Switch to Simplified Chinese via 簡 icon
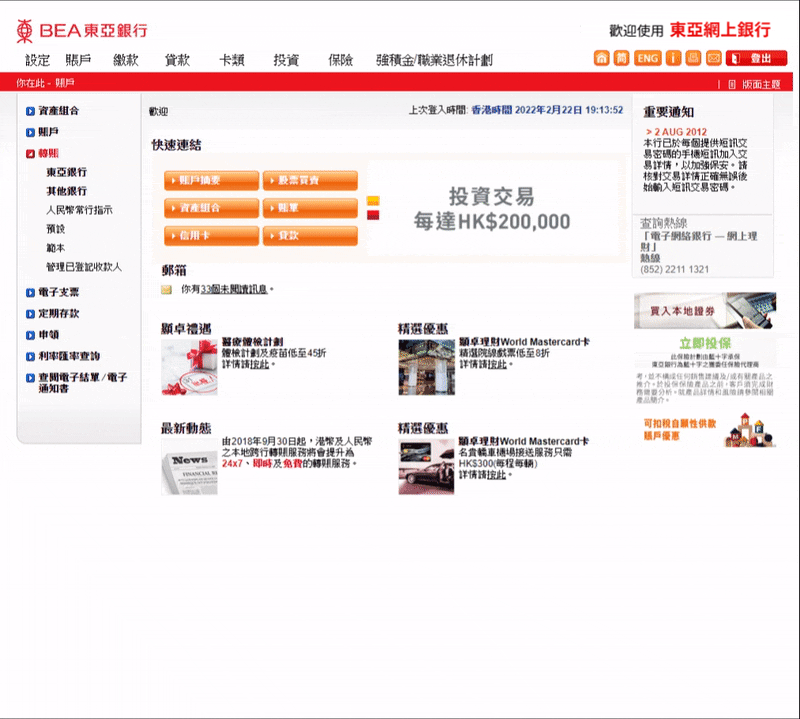Image resolution: width=800 pixels, height=719 pixels. point(621,58)
